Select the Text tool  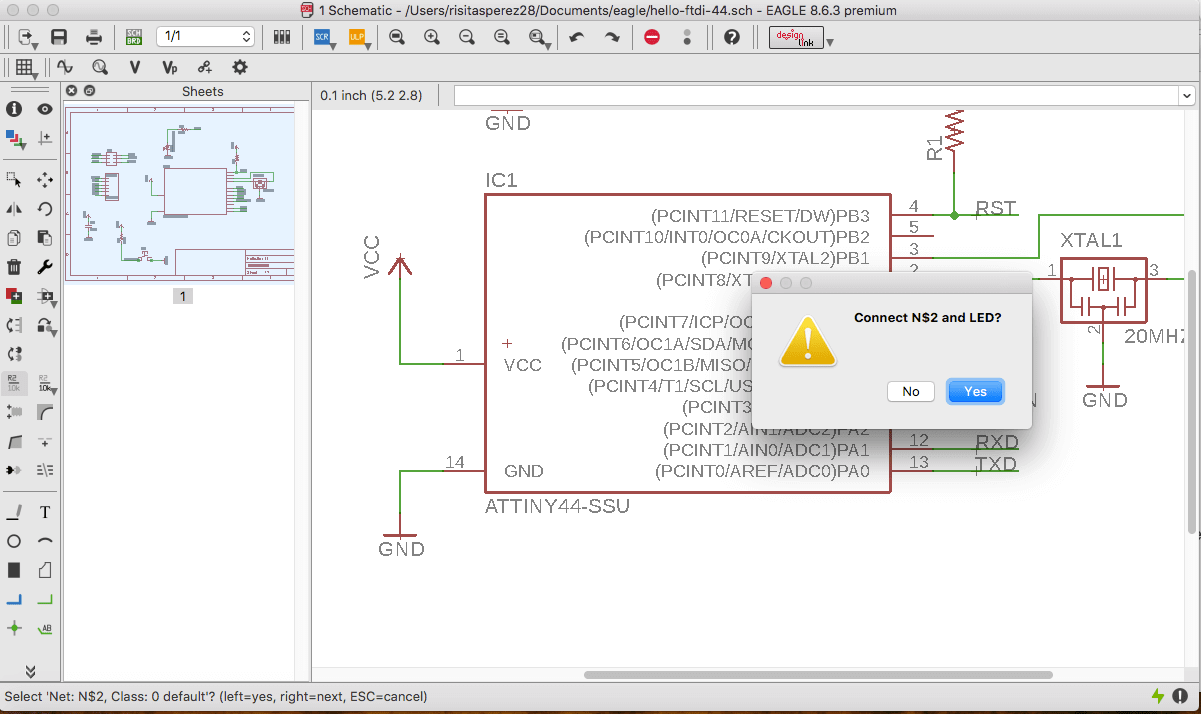pos(45,512)
